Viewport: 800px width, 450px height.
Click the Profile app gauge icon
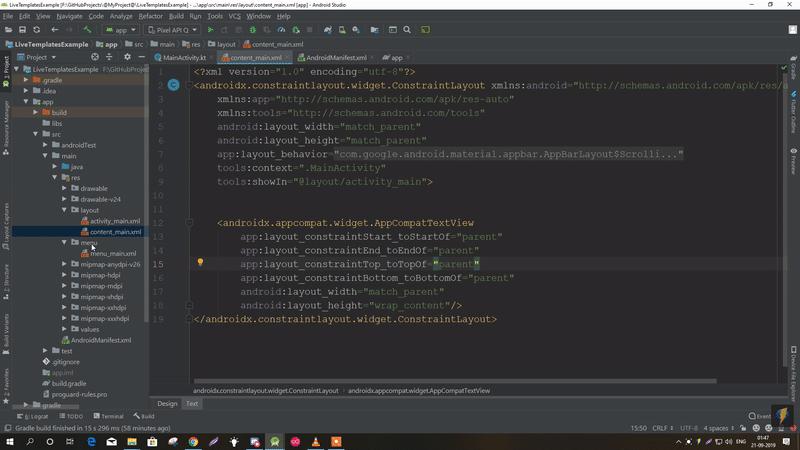tap(281, 30)
